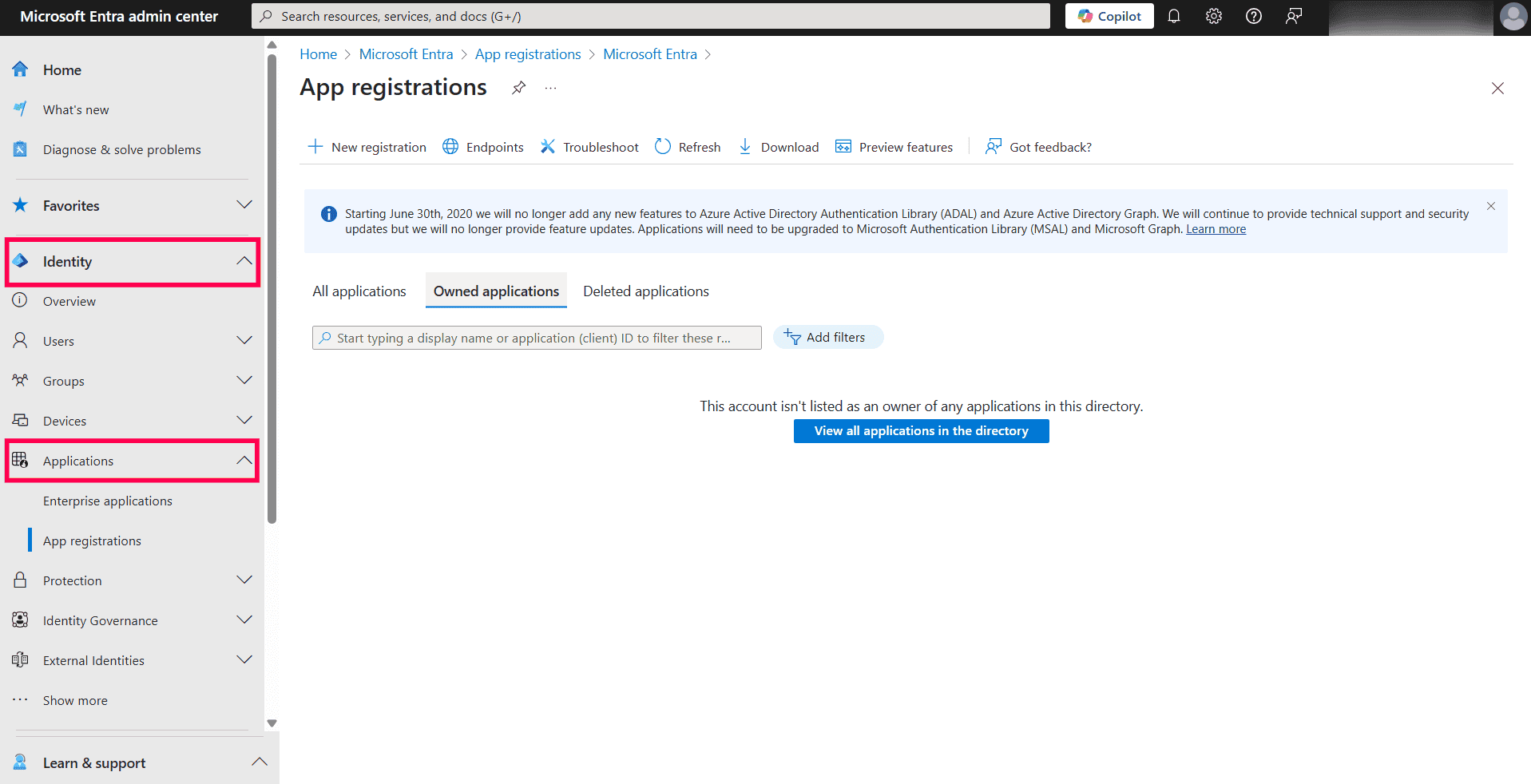Open notifications bell icon
This screenshot has width=1531, height=784.
[1174, 16]
